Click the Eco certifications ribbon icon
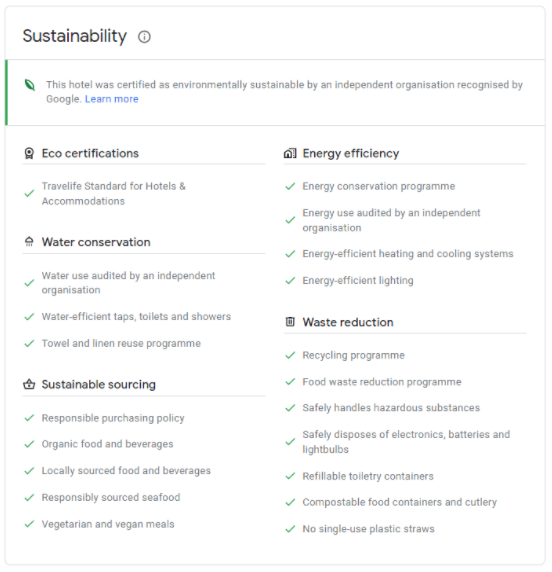Image resolution: width=552 pixels, height=572 pixels. 29,153
